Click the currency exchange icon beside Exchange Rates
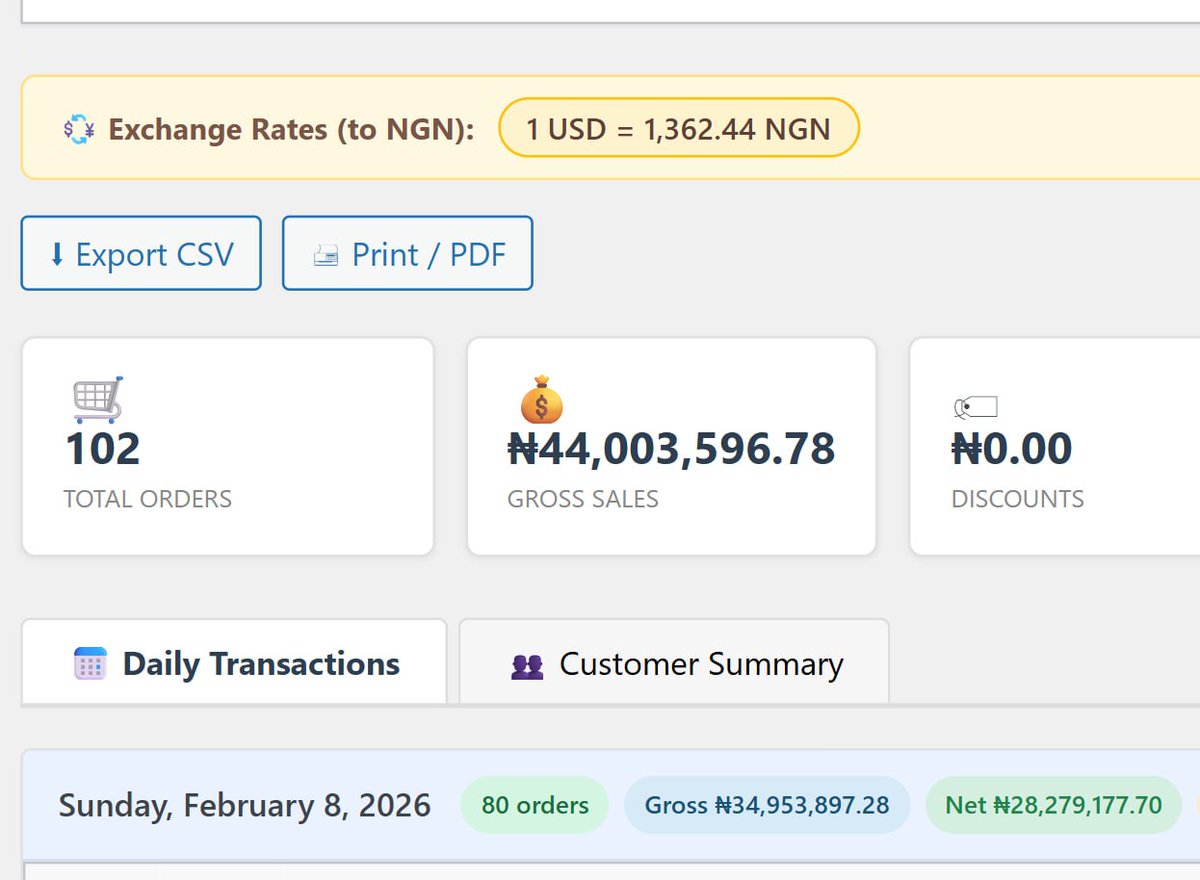Viewport: 1200px width, 880px height. pos(79,129)
